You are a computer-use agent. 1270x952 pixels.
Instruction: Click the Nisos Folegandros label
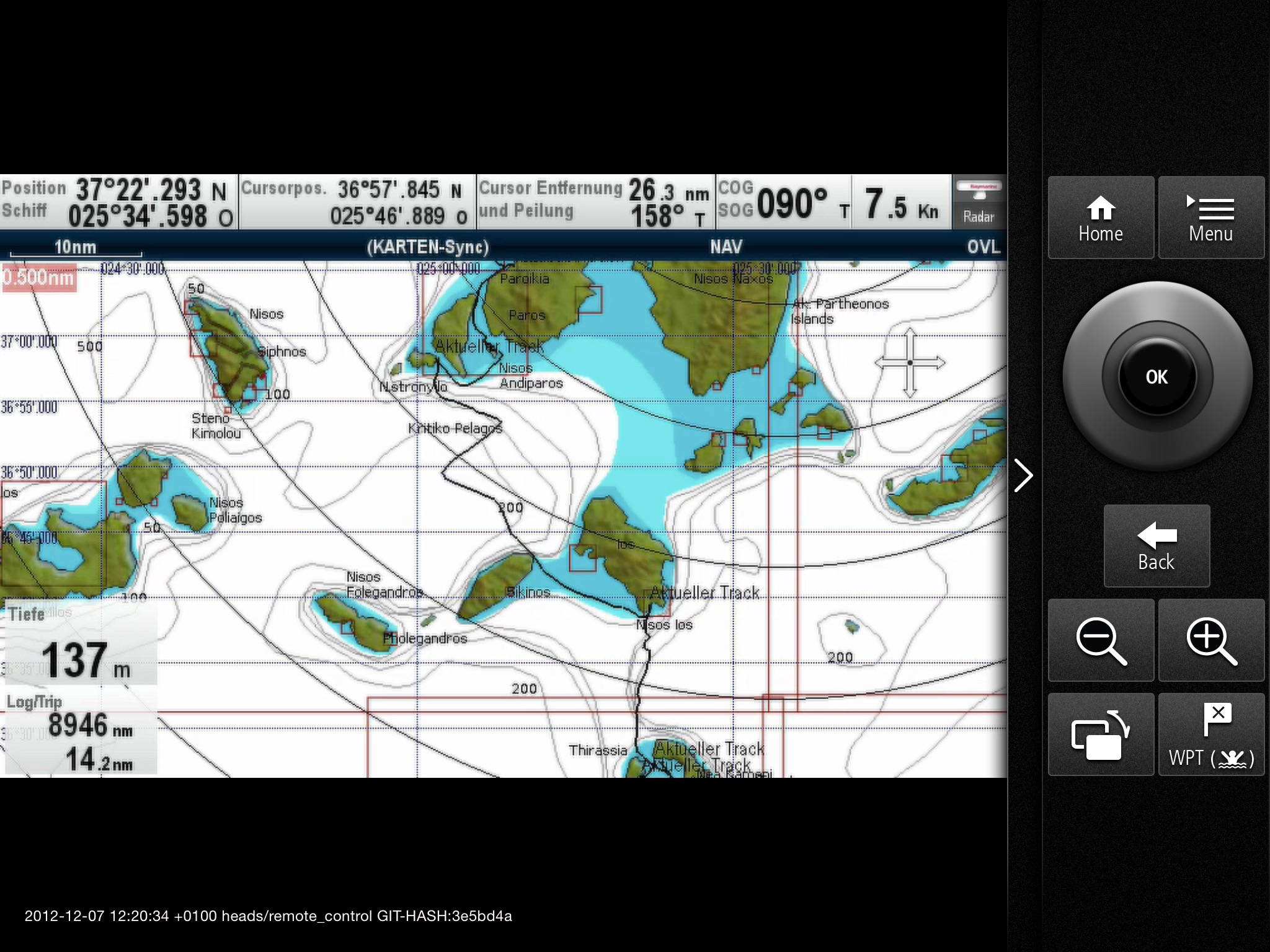(x=384, y=584)
